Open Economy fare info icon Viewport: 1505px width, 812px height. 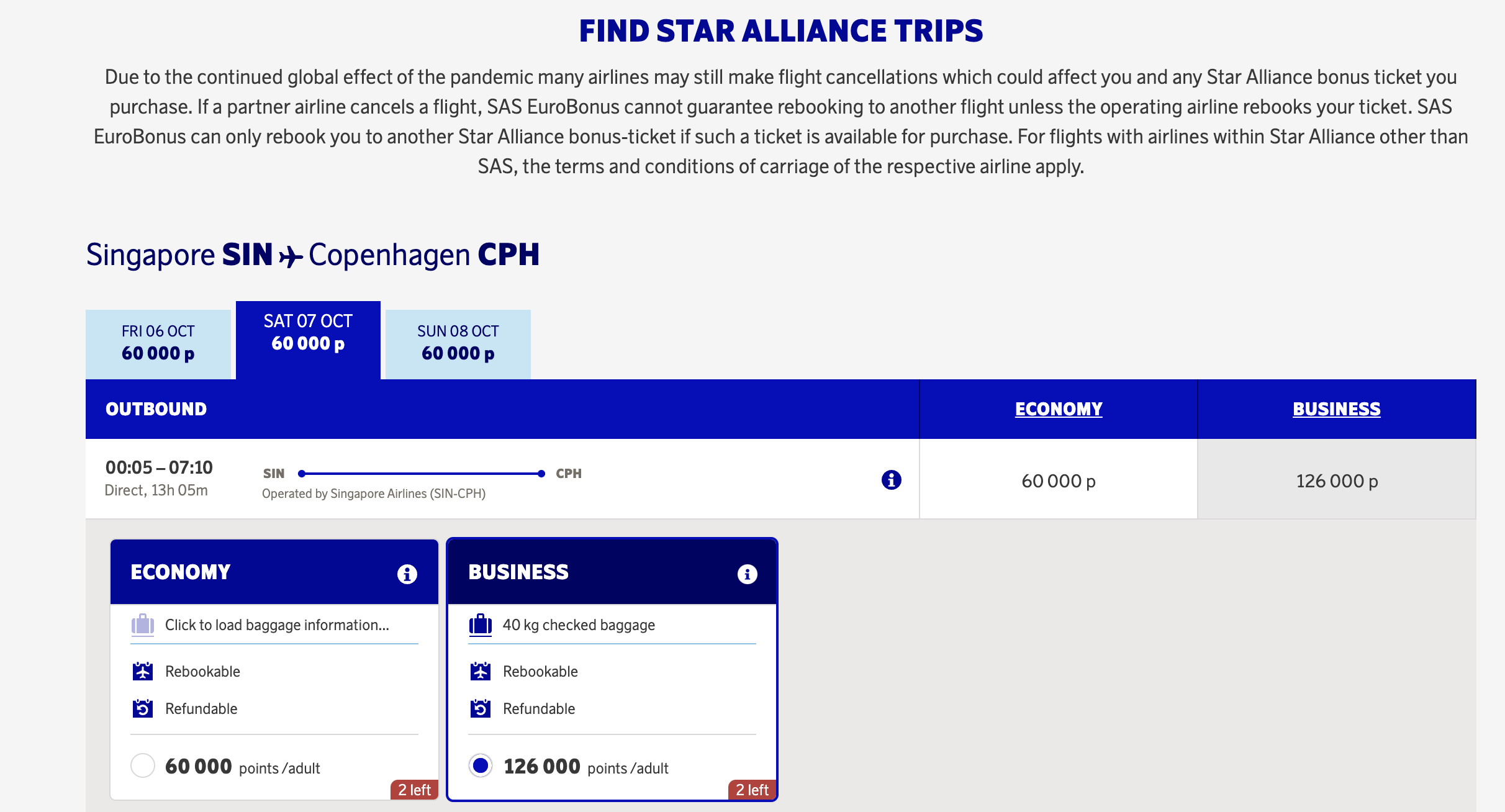407,574
